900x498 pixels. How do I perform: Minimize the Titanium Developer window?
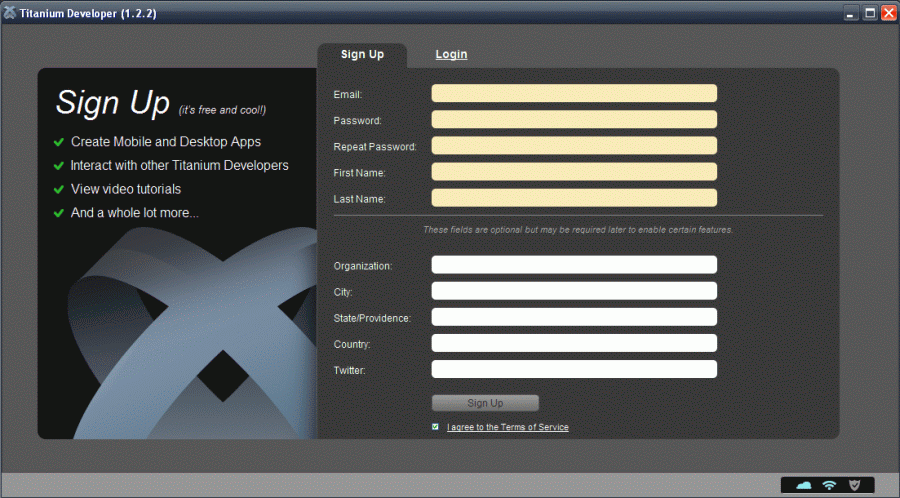pyautogui.click(x=851, y=14)
